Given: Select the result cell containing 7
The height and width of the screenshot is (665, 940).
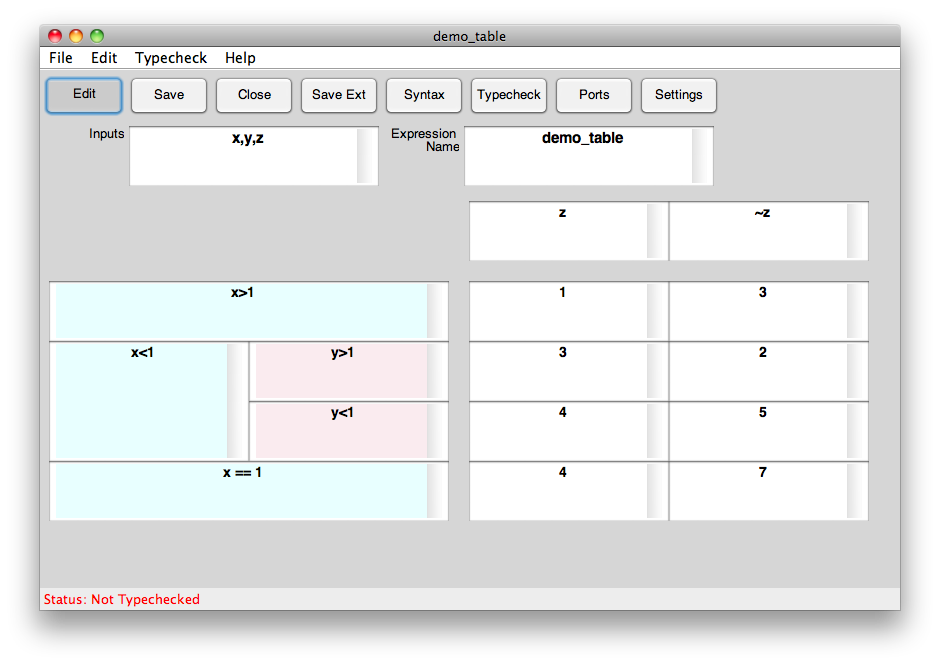Looking at the screenshot, I should [x=758, y=491].
